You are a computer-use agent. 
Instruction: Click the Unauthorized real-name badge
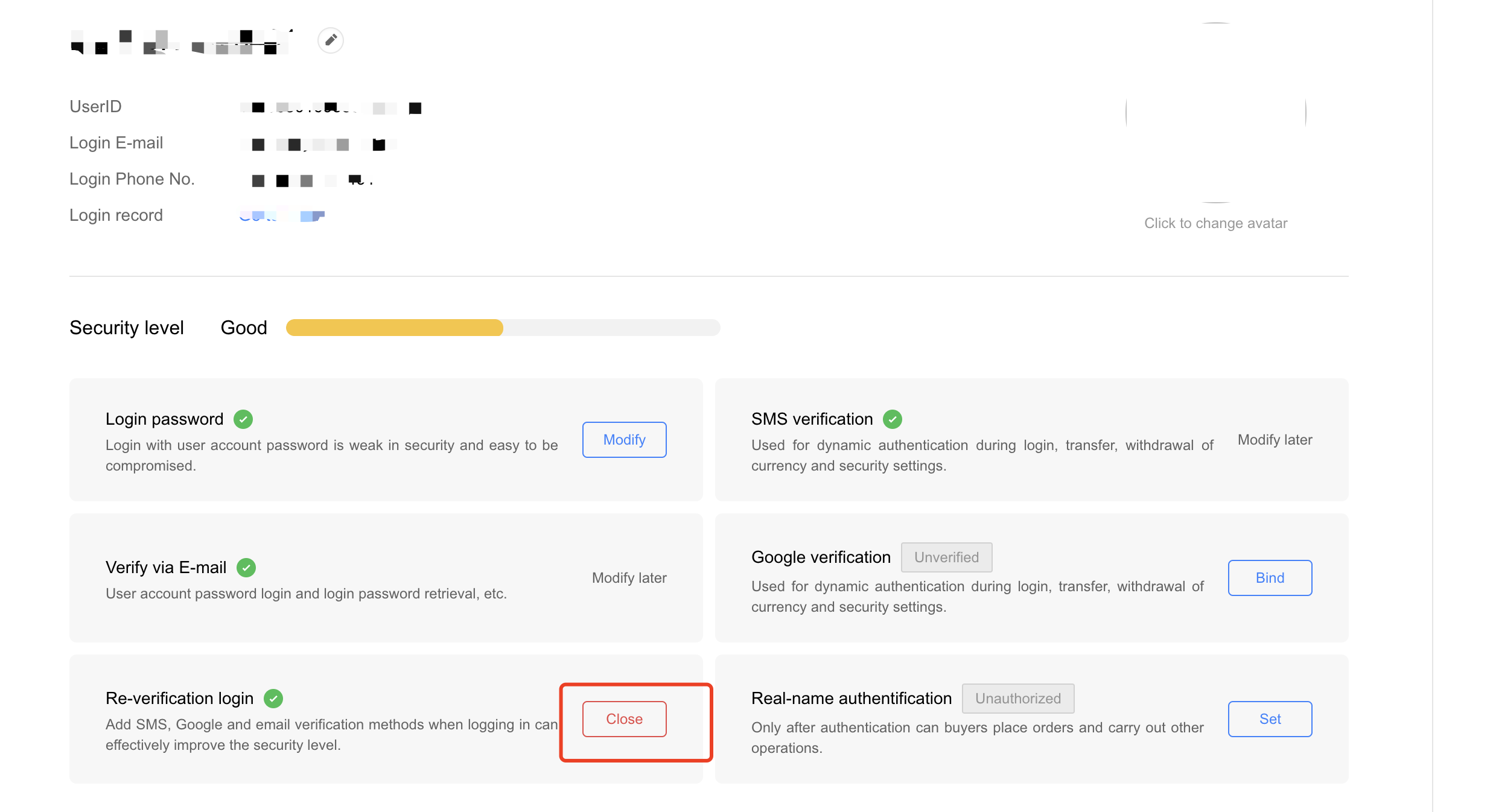tap(1018, 699)
